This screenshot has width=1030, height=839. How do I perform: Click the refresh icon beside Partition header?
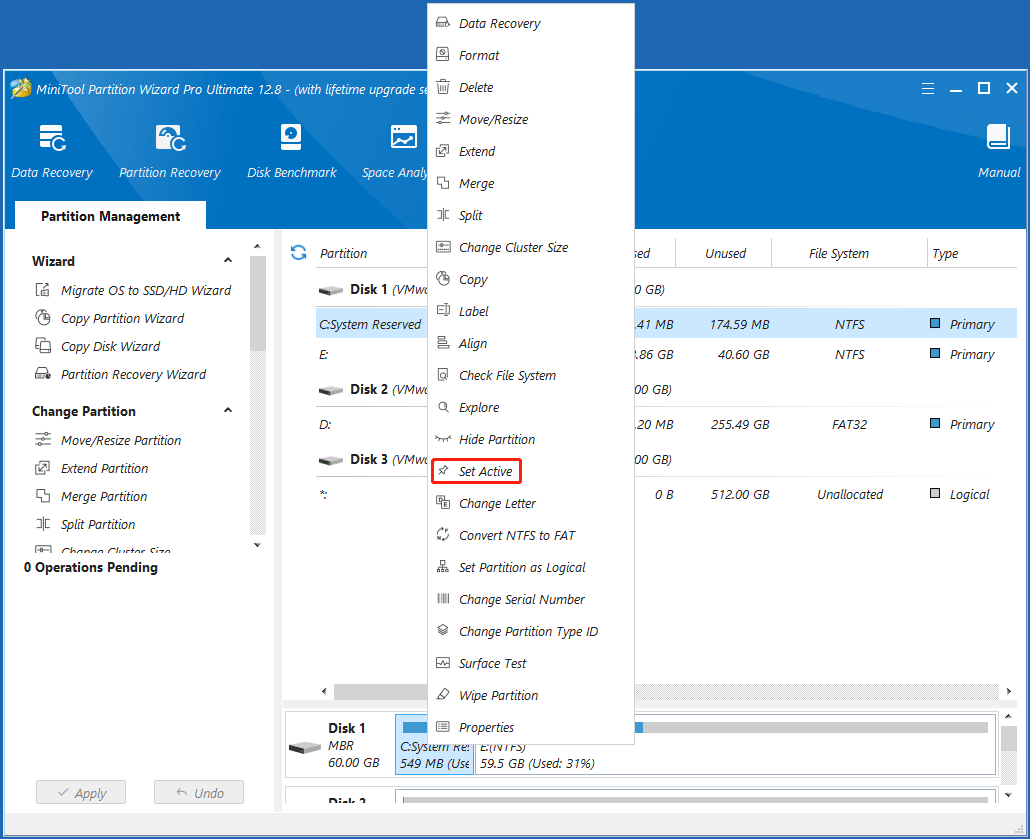click(298, 253)
